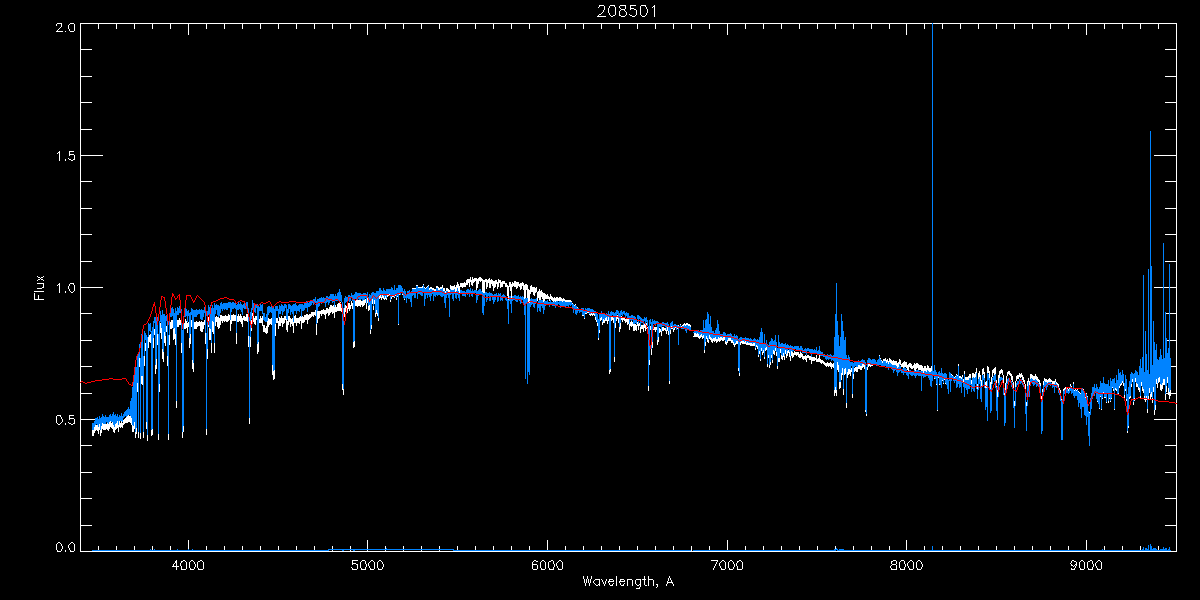Click the 5000 wavelength tick label
1200x600 pixels.
coord(368,565)
